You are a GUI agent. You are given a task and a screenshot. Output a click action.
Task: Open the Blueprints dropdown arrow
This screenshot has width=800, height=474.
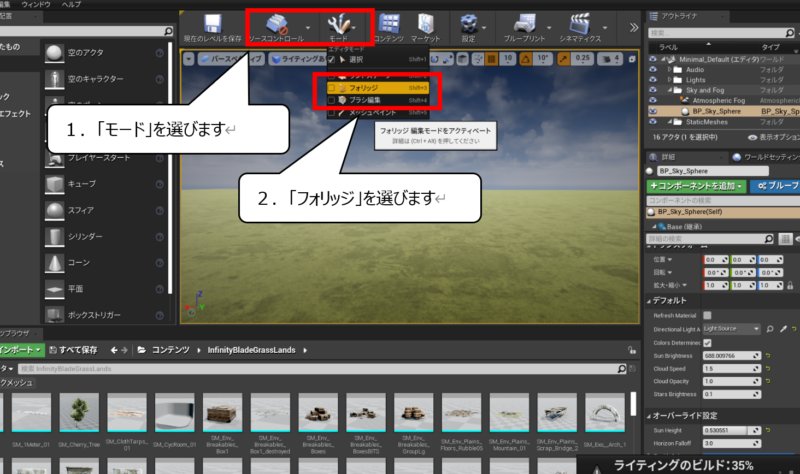click(549, 28)
